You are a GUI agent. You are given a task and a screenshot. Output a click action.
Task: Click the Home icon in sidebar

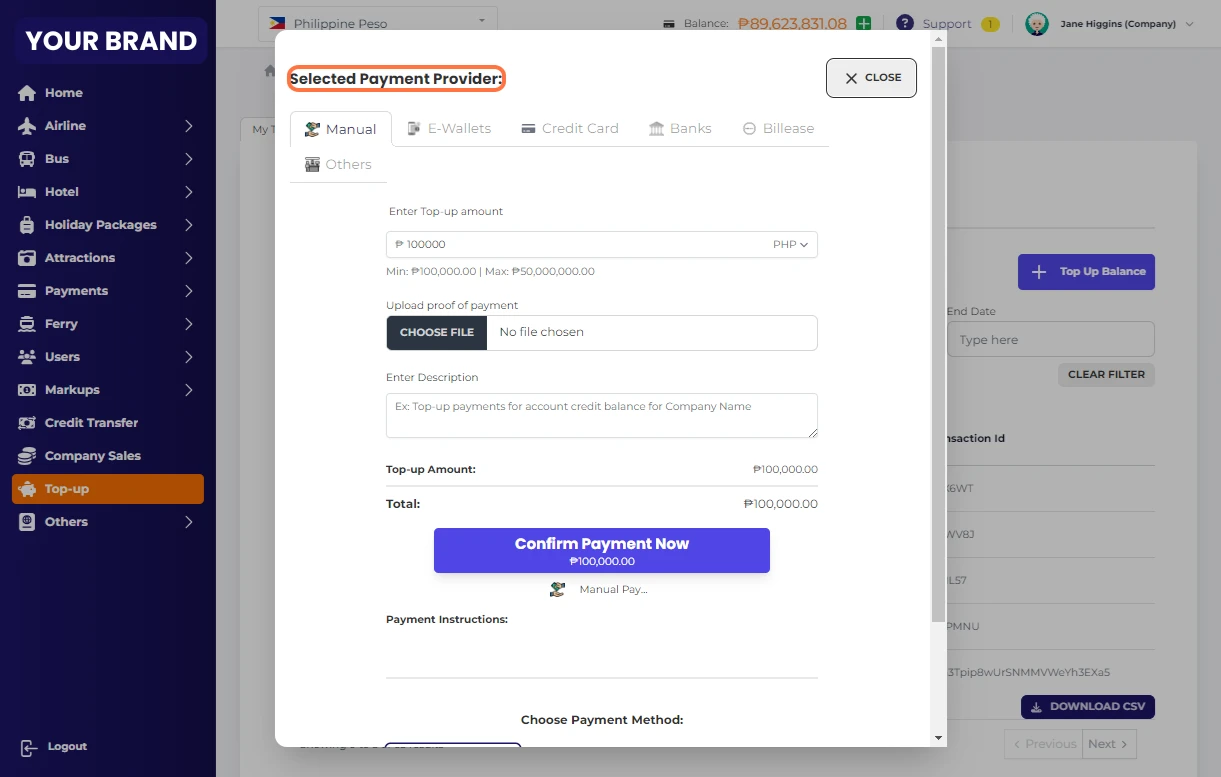(27, 93)
